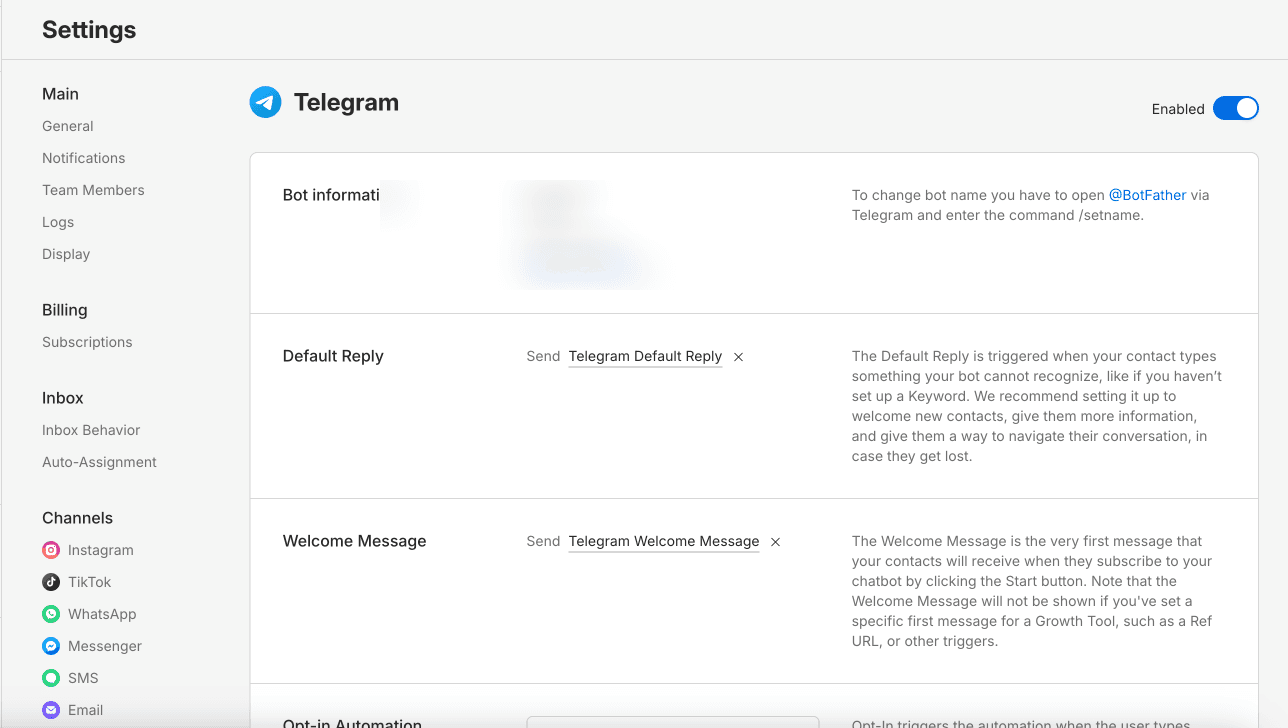Remove the Telegram Welcome Message flow
1288x728 pixels.
pyautogui.click(x=775, y=542)
